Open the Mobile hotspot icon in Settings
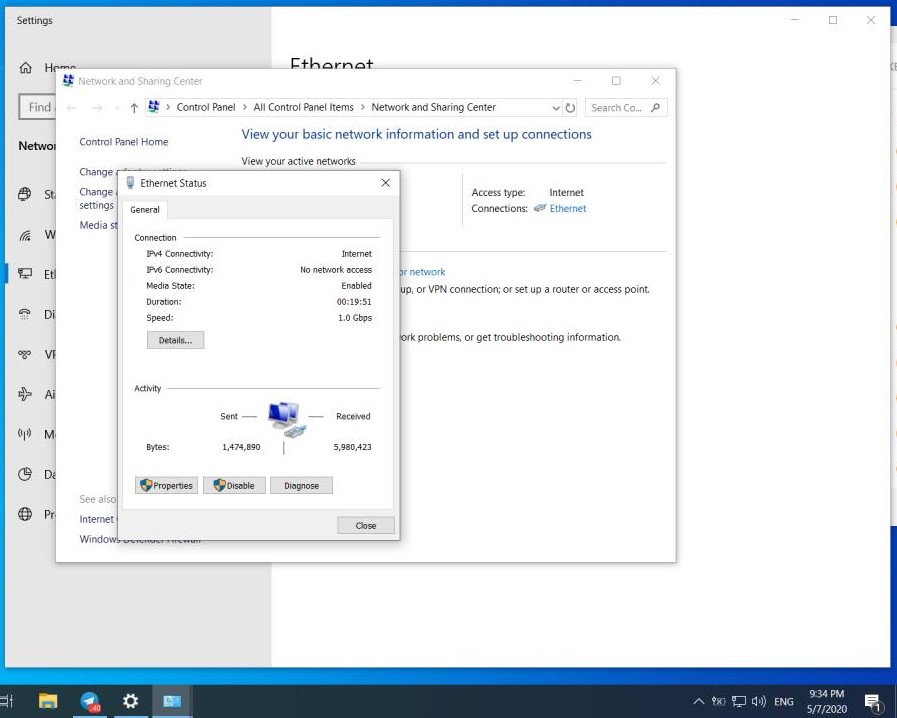Viewport: 897px width, 718px height. [25, 434]
